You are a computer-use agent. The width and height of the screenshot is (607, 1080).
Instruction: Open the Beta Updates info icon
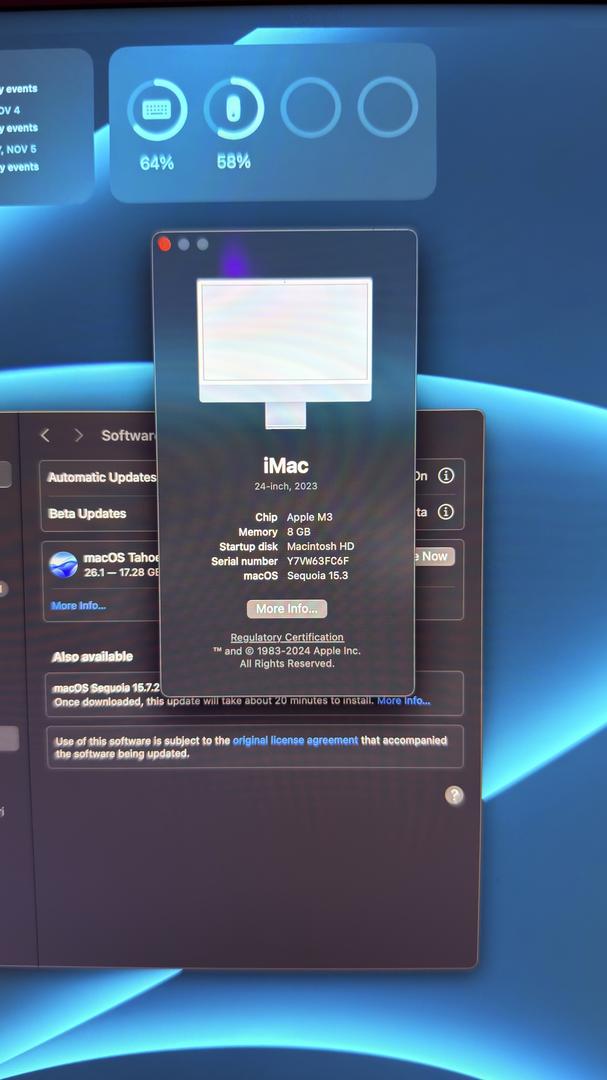point(446,512)
